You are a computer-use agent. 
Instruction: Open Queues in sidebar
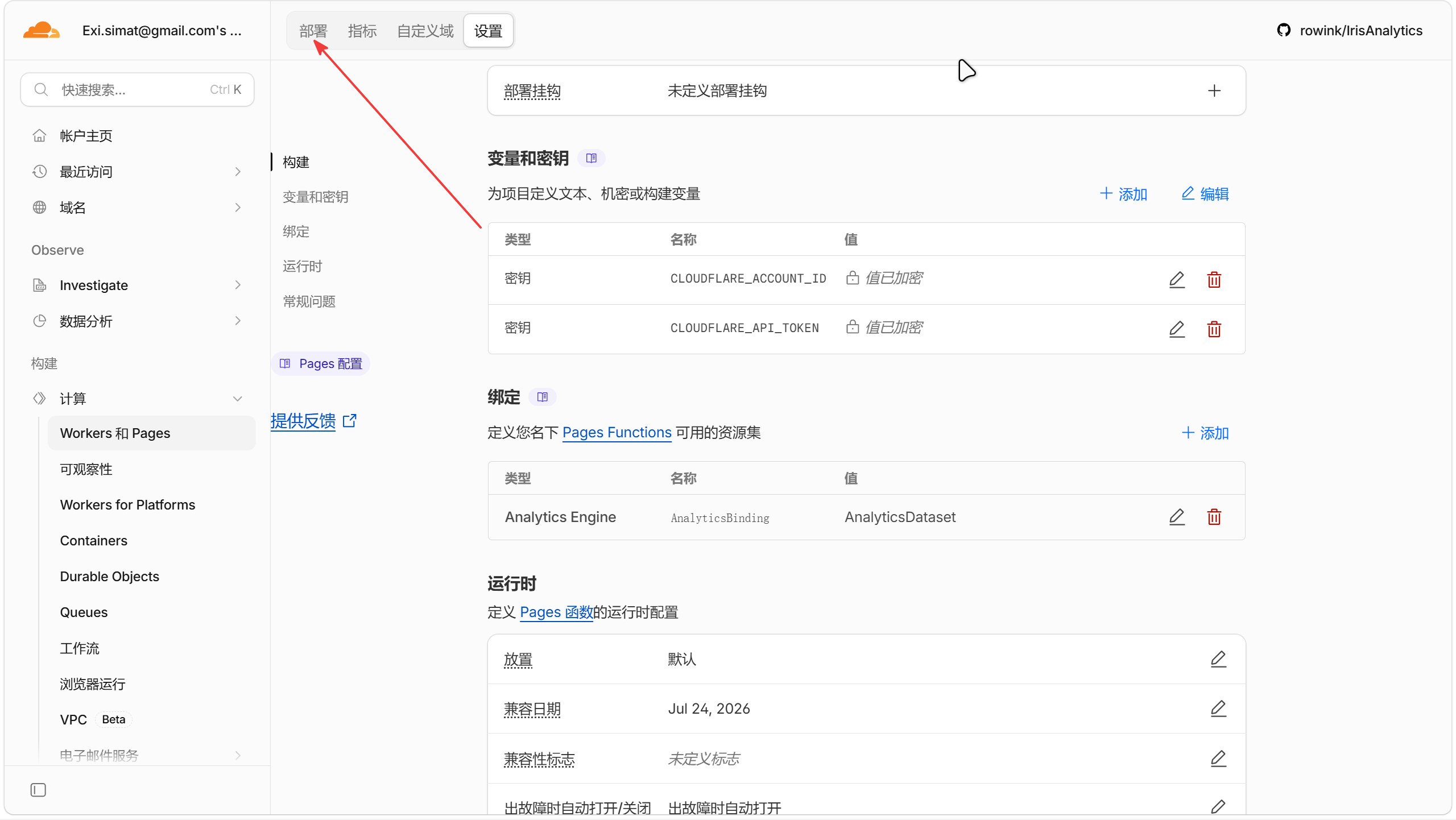point(84,612)
